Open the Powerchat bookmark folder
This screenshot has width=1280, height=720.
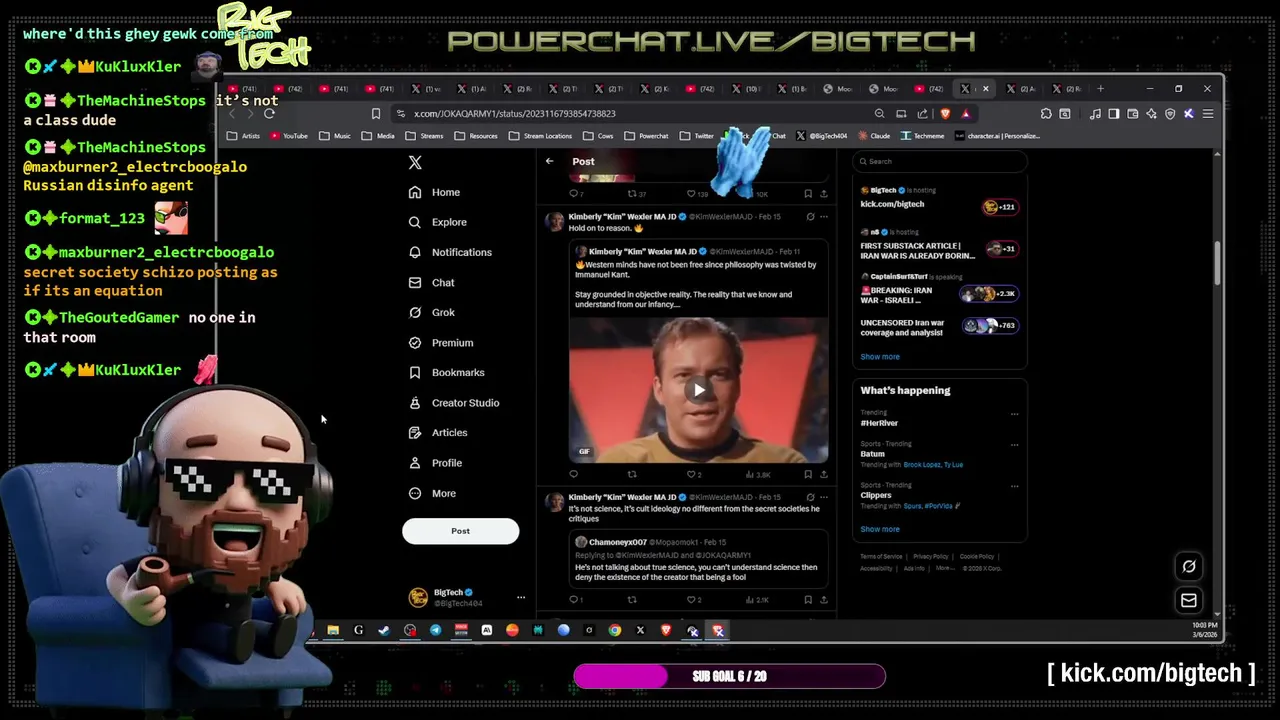(646, 136)
